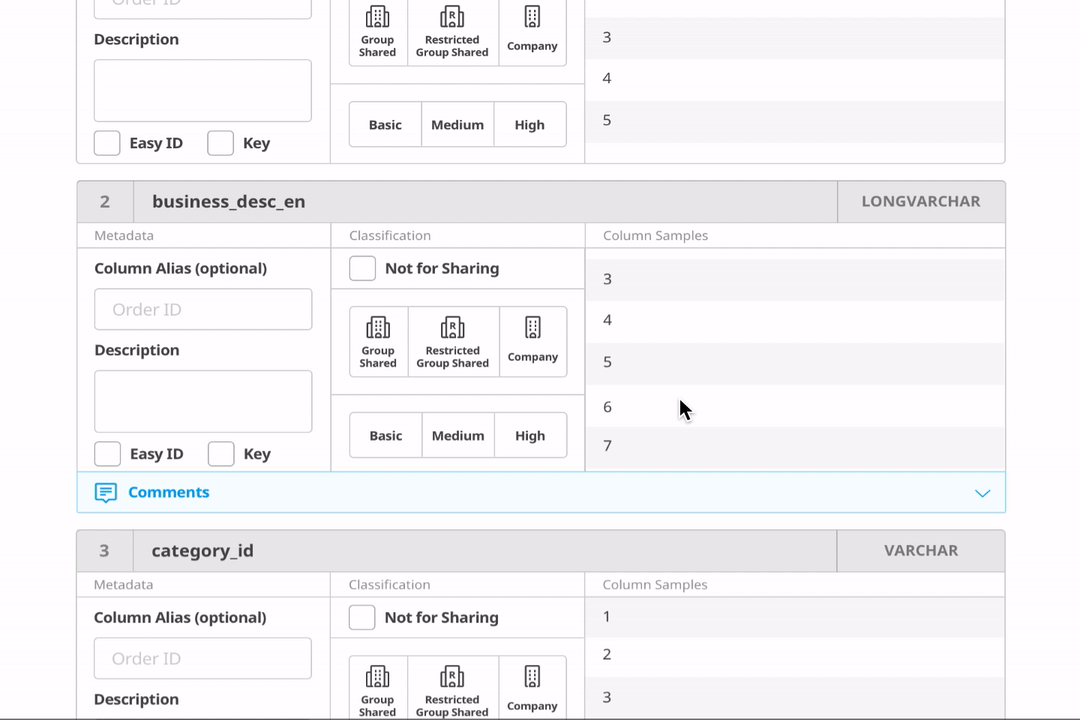Enable Easy ID in the topmost card
This screenshot has width=1080, height=720.
coord(107,143)
